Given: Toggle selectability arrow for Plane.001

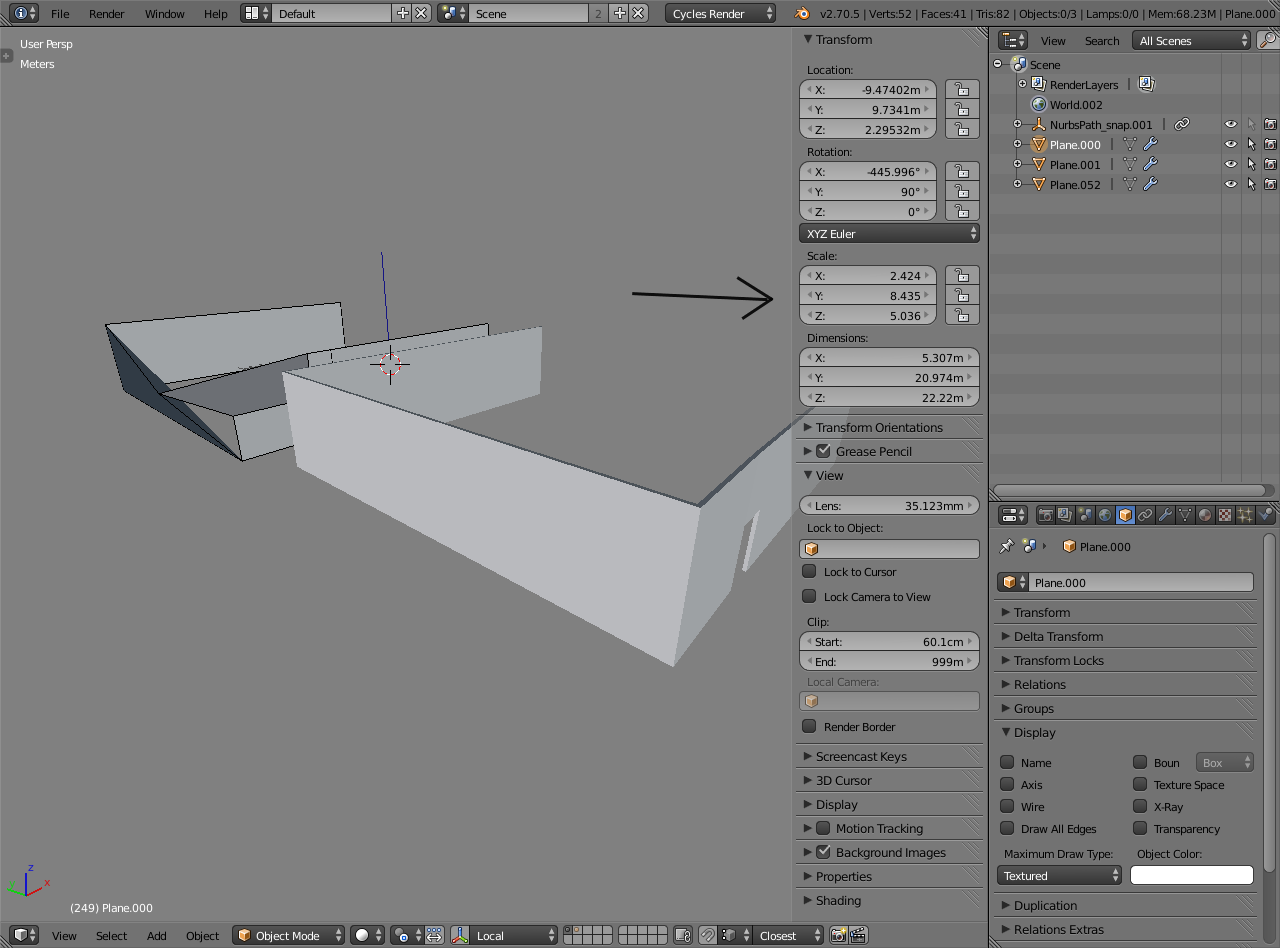Looking at the screenshot, I should click(x=1251, y=164).
